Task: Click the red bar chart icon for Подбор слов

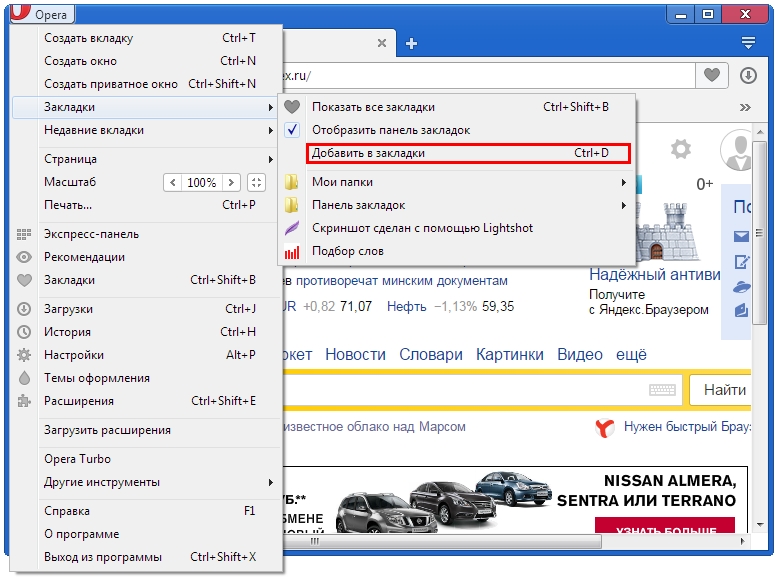Action: pyautogui.click(x=292, y=252)
